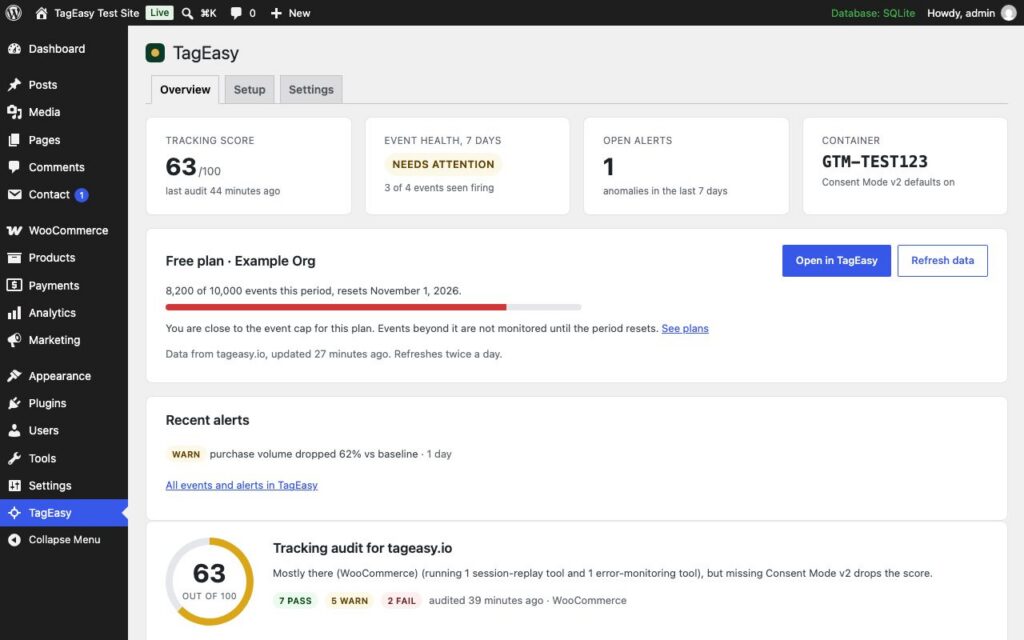Viewport: 1024px width, 640px height.
Task: Click the Plugins plug icon
Action: [14, 404]
